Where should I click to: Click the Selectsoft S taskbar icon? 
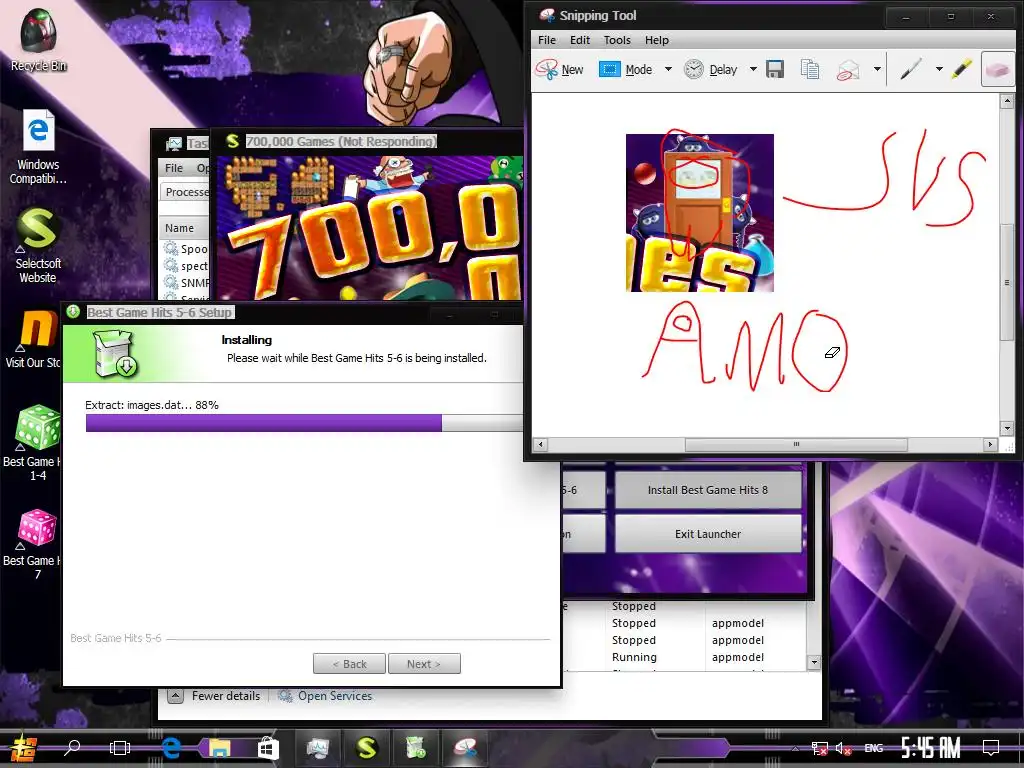tap(367, 748)
